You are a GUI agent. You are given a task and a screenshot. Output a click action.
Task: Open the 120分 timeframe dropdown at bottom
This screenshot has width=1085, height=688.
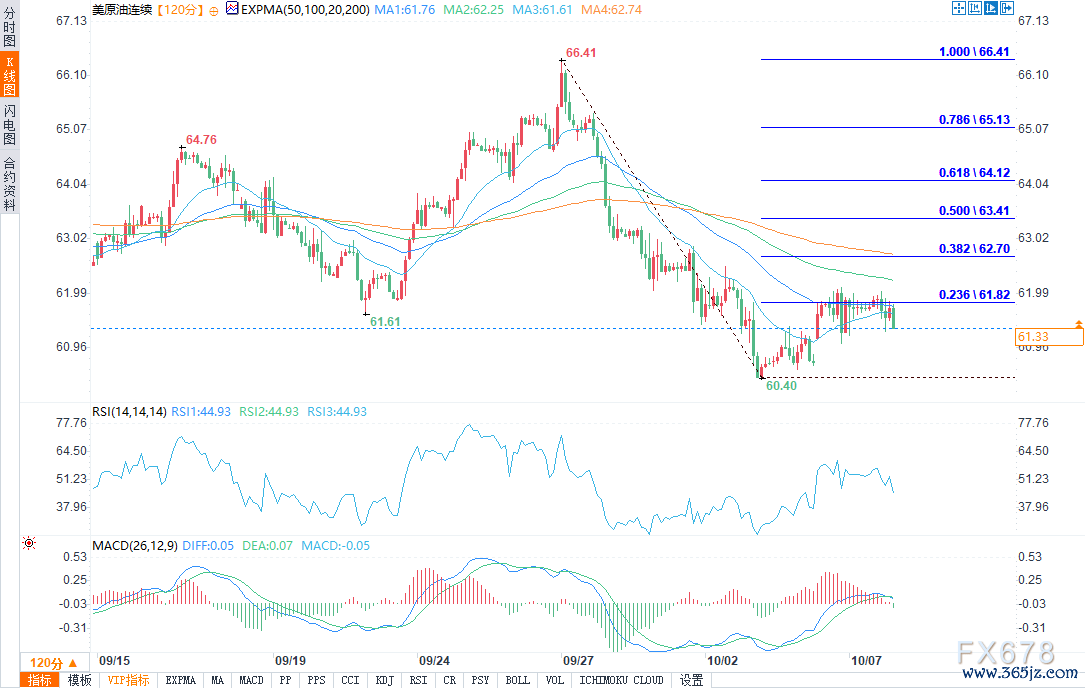click(x=52, y=663)
